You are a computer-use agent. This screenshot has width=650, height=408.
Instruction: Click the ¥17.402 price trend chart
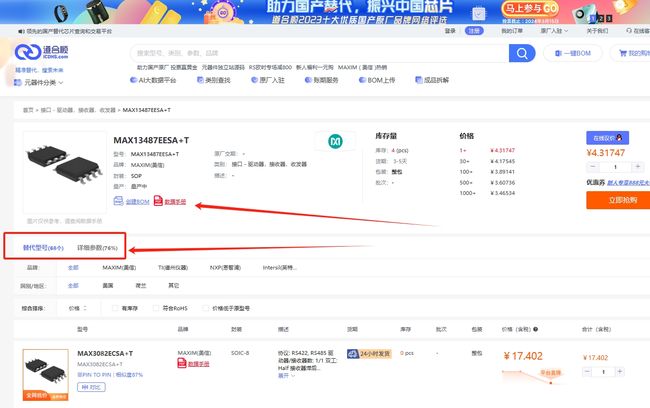532,376
